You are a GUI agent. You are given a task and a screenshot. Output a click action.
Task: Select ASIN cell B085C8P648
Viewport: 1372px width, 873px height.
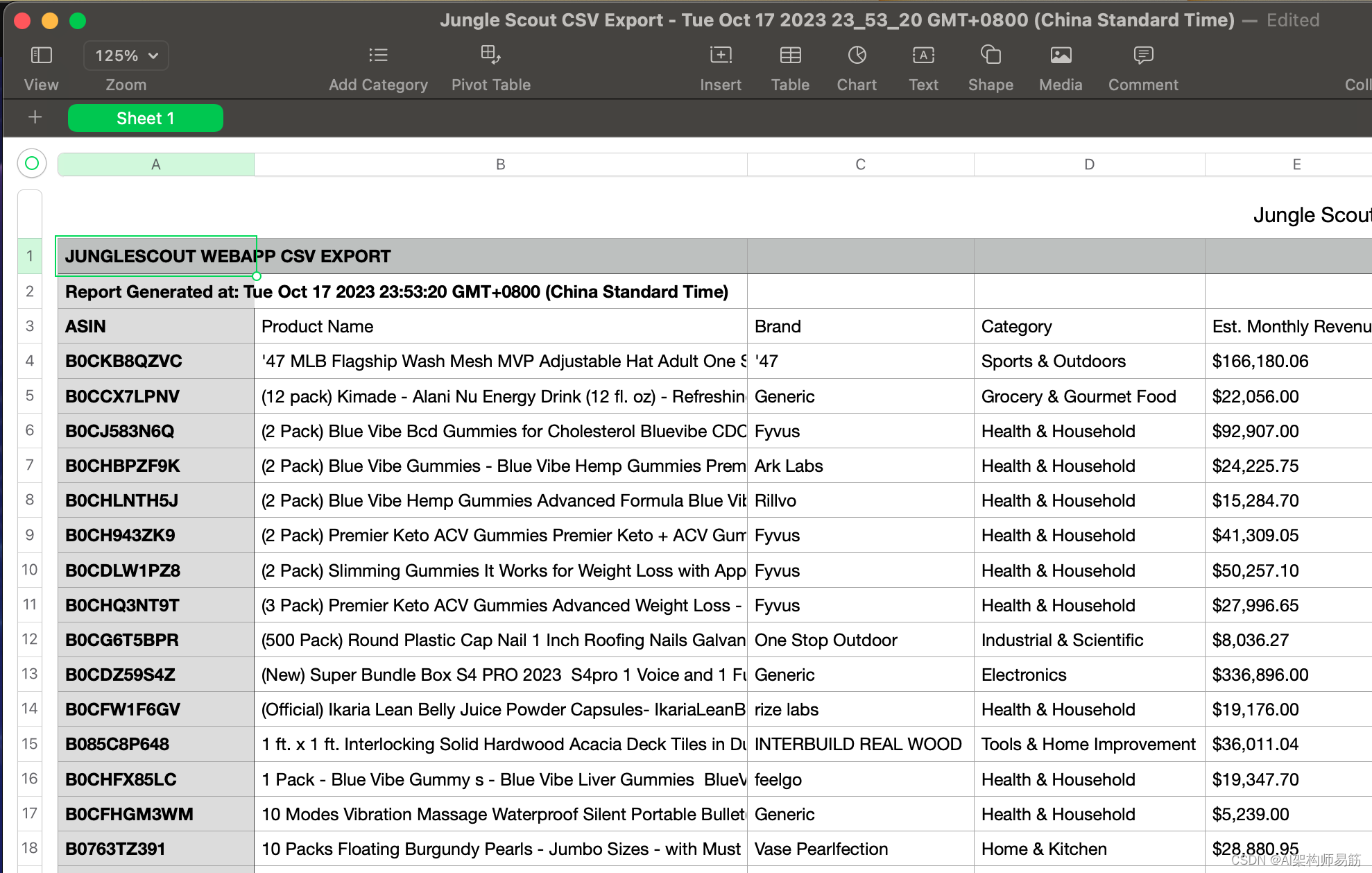click(x=156, y=744)
